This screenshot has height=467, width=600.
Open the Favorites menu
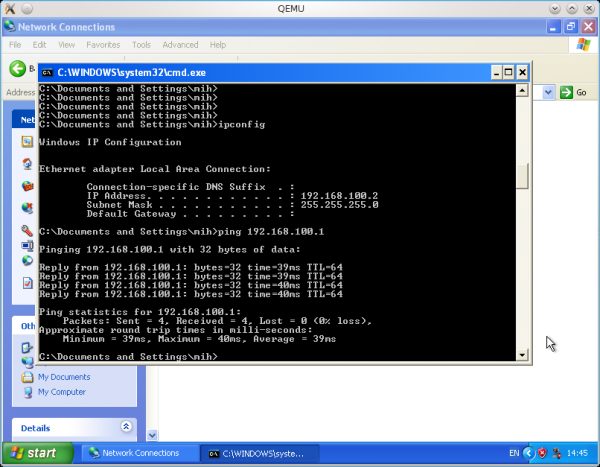103,45
